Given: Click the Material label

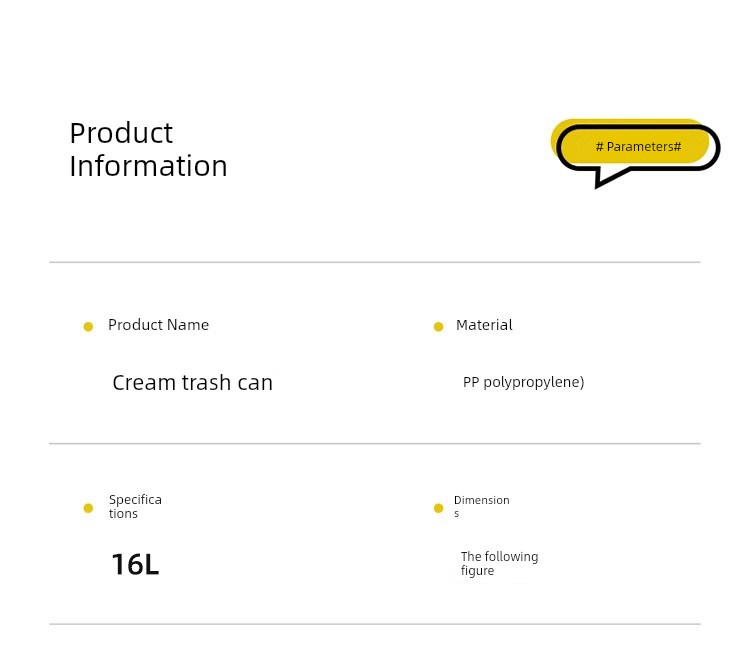Looking at the screenshot, I should [484, 325].
